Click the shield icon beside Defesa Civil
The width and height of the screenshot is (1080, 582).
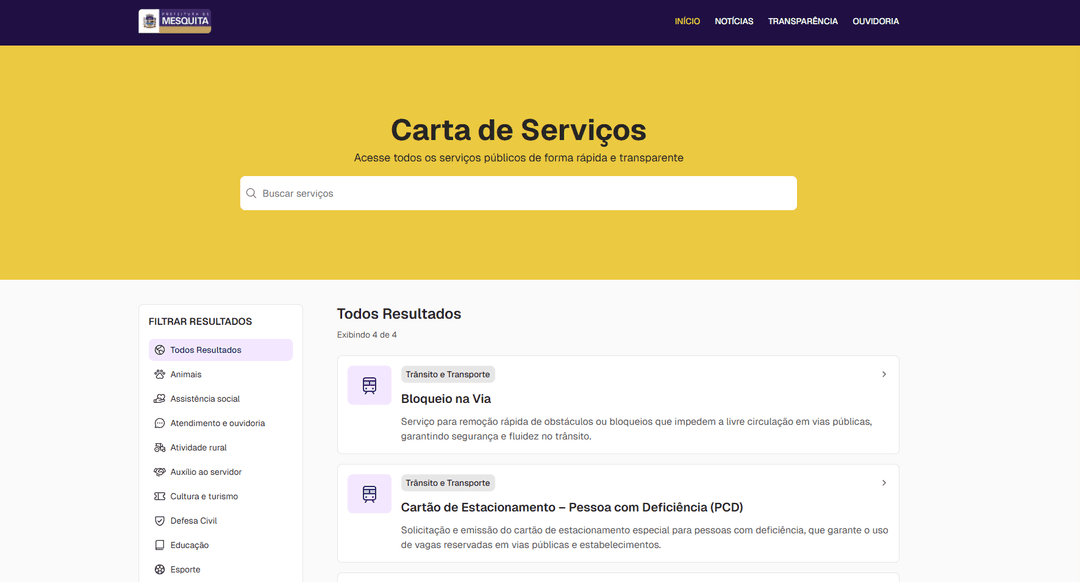coord(160,520)
